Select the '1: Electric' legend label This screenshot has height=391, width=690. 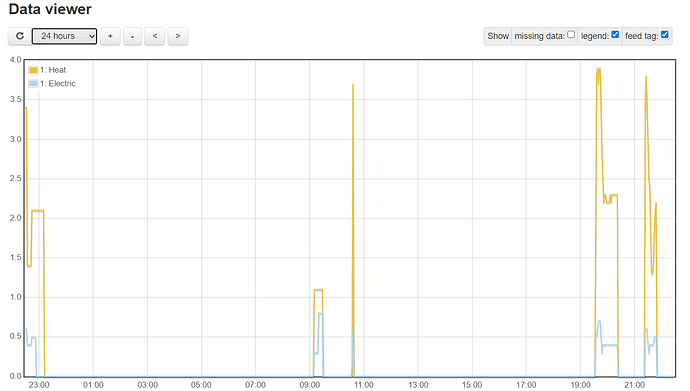click(x=58, y=84)
